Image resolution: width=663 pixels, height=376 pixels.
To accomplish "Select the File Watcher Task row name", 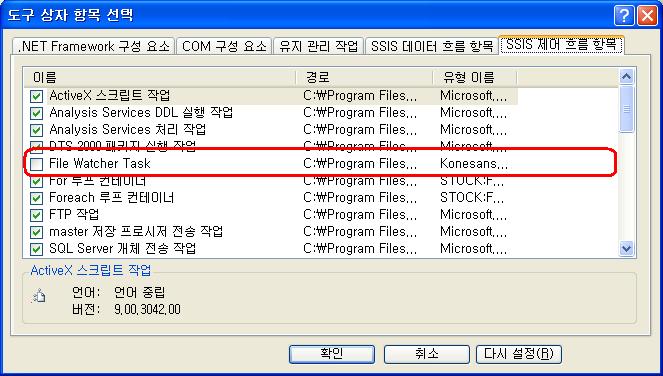I will [x=100, y=163].
